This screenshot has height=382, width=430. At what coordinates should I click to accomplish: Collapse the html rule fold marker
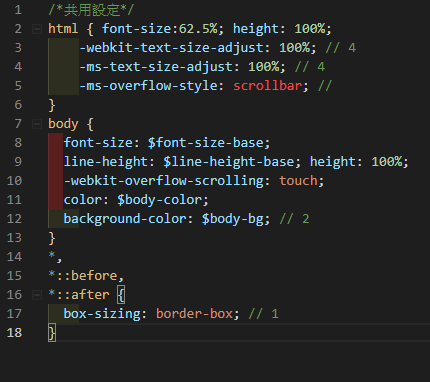point(37,29)
